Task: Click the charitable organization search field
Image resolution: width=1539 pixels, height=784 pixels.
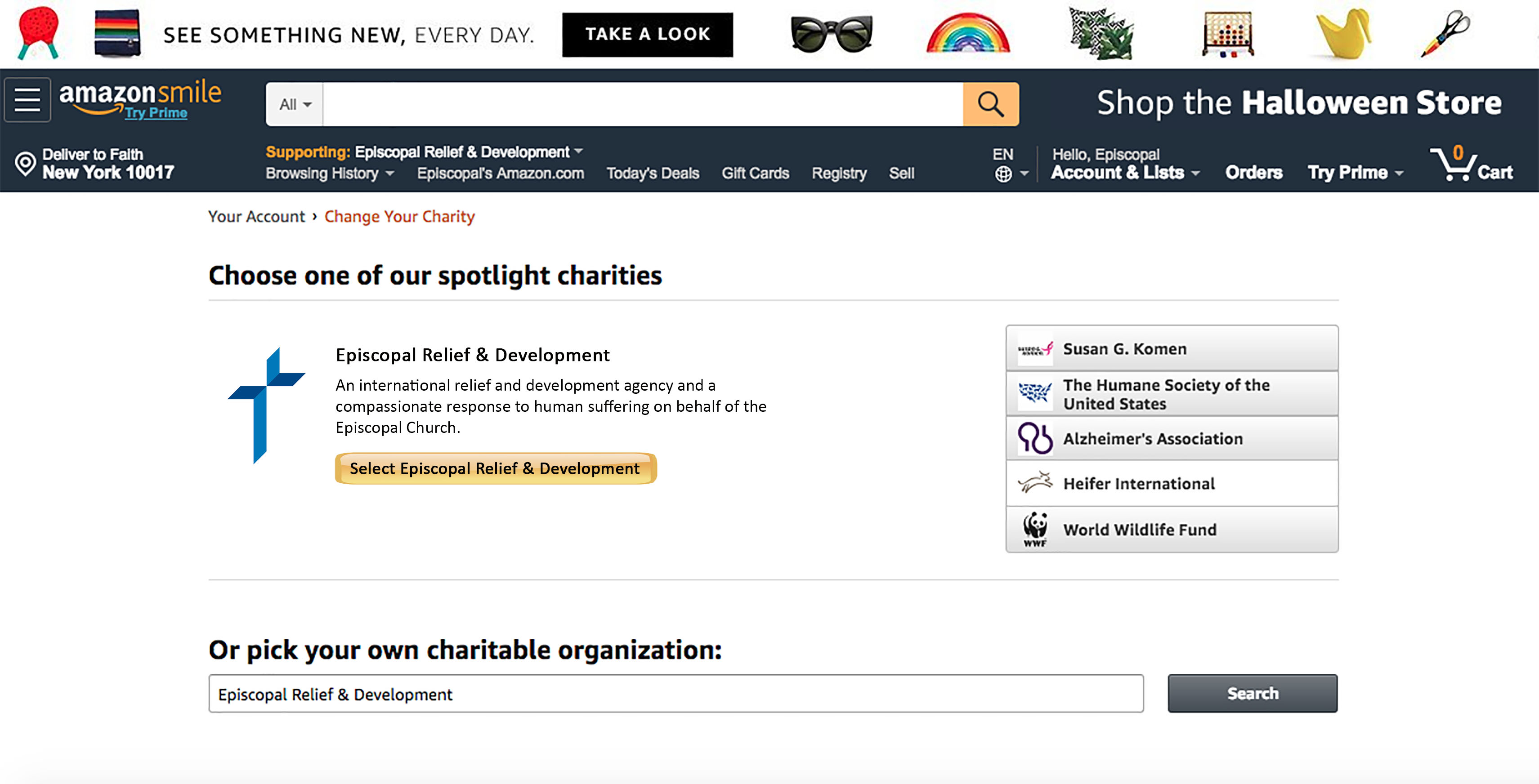Action: click(x=676, y=694)
